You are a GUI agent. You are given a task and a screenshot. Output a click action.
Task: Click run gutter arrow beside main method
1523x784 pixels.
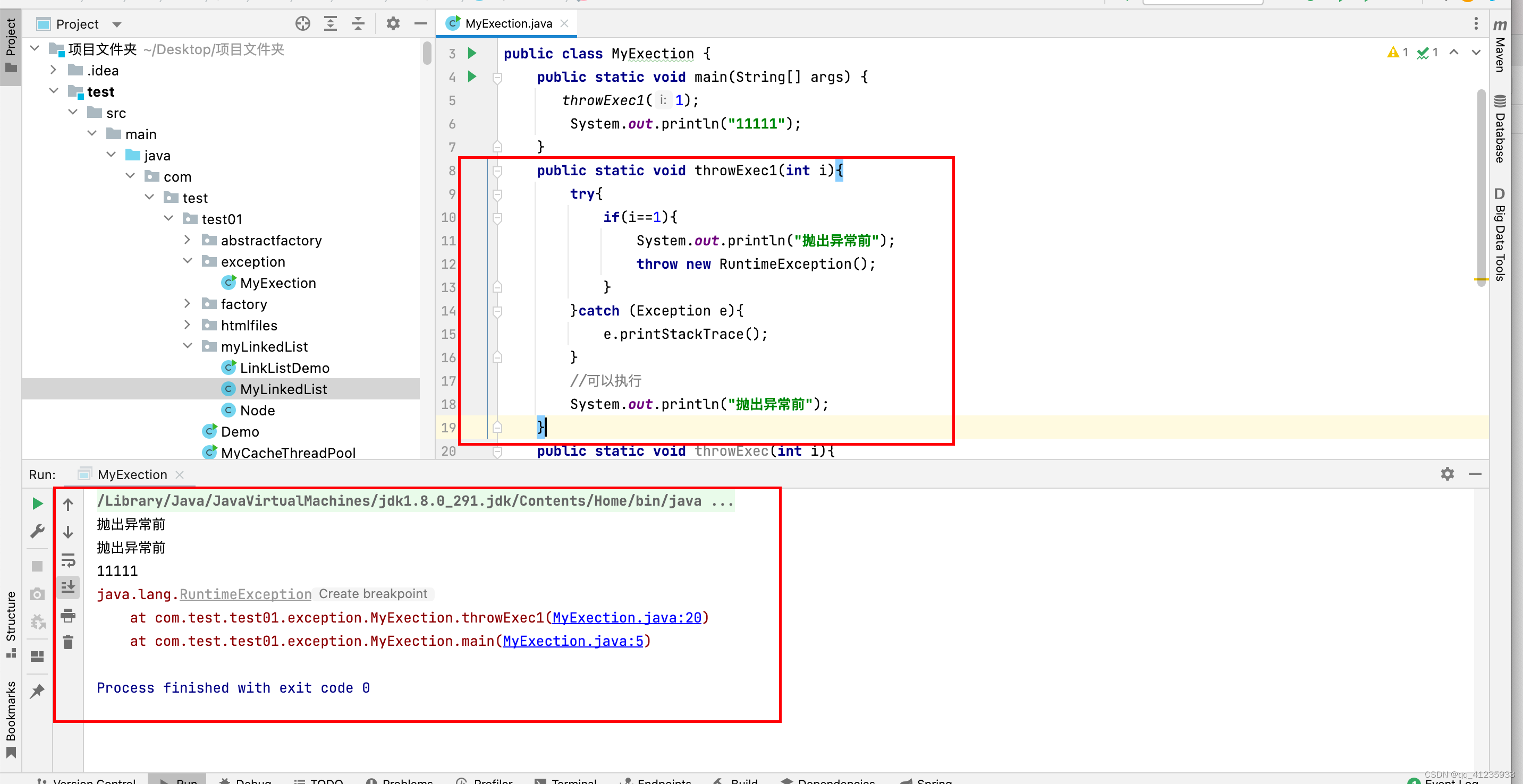click(472, 76)
